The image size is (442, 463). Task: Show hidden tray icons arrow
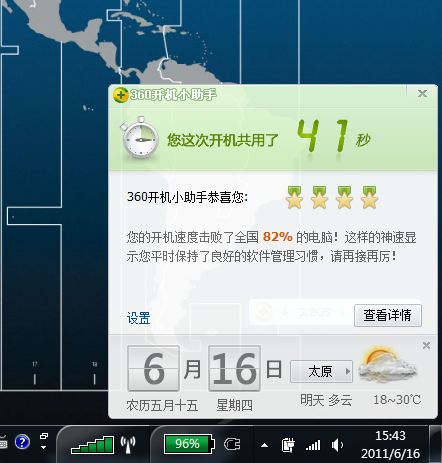coord(264,445)
